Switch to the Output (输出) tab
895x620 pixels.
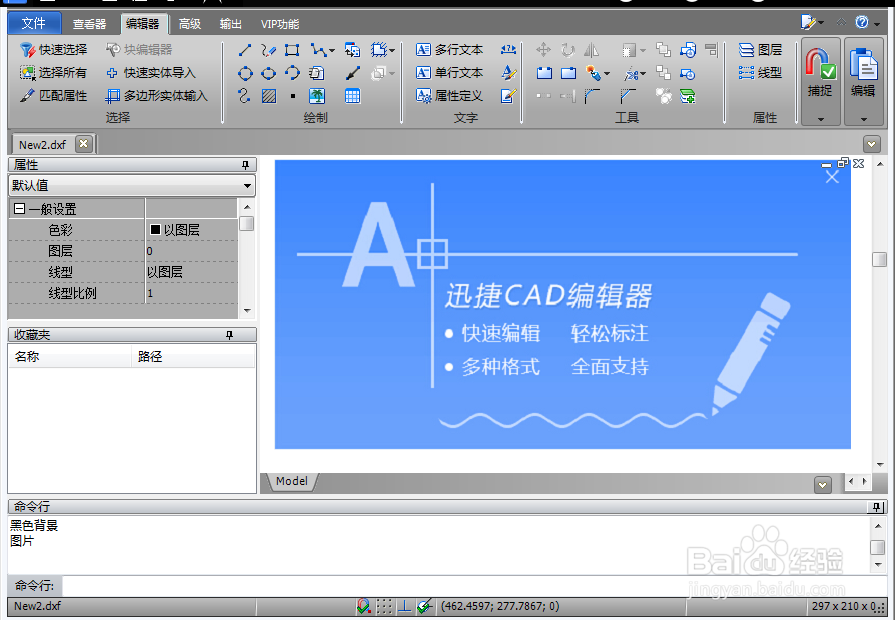tap(231, 24)
